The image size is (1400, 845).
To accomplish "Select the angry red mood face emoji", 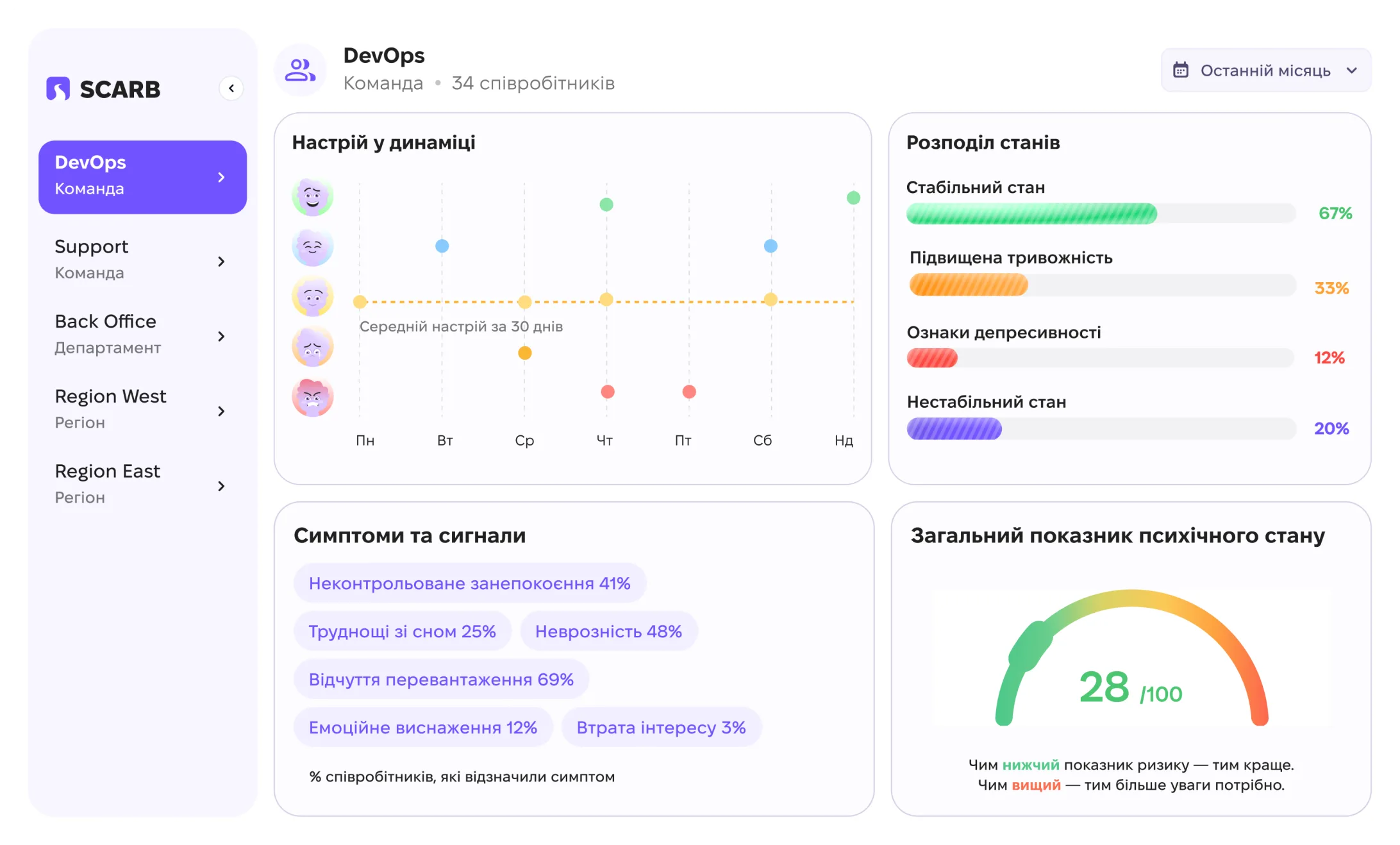I will point(313,396).
